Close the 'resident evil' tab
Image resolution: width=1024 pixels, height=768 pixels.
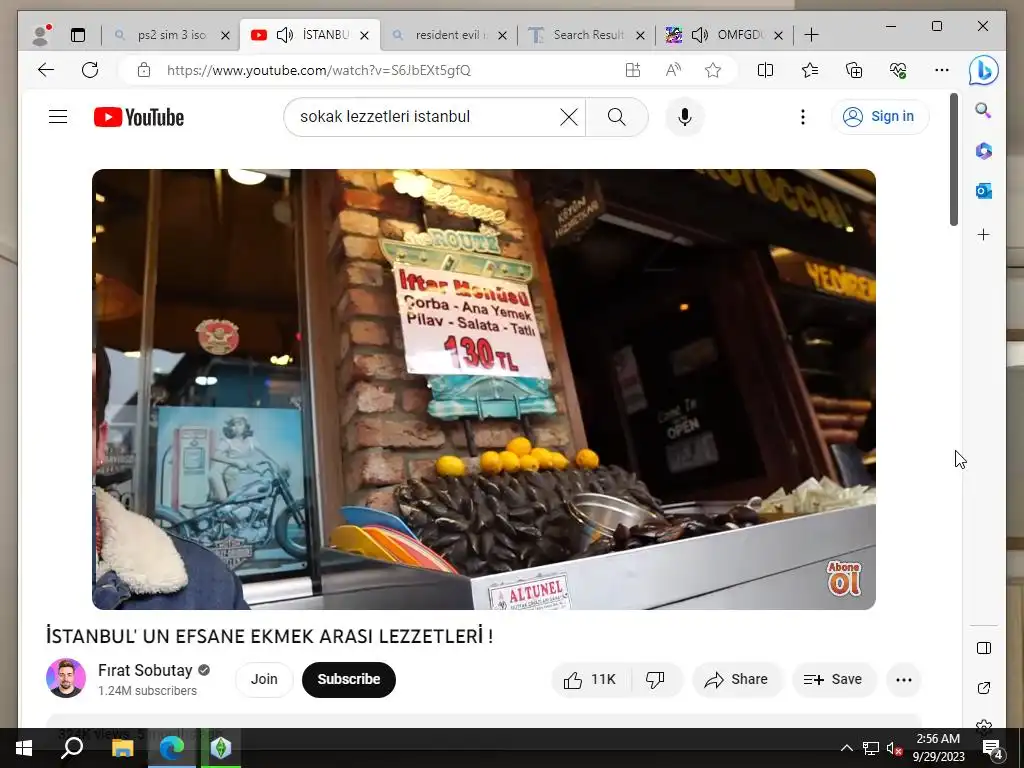click(502, 35)
